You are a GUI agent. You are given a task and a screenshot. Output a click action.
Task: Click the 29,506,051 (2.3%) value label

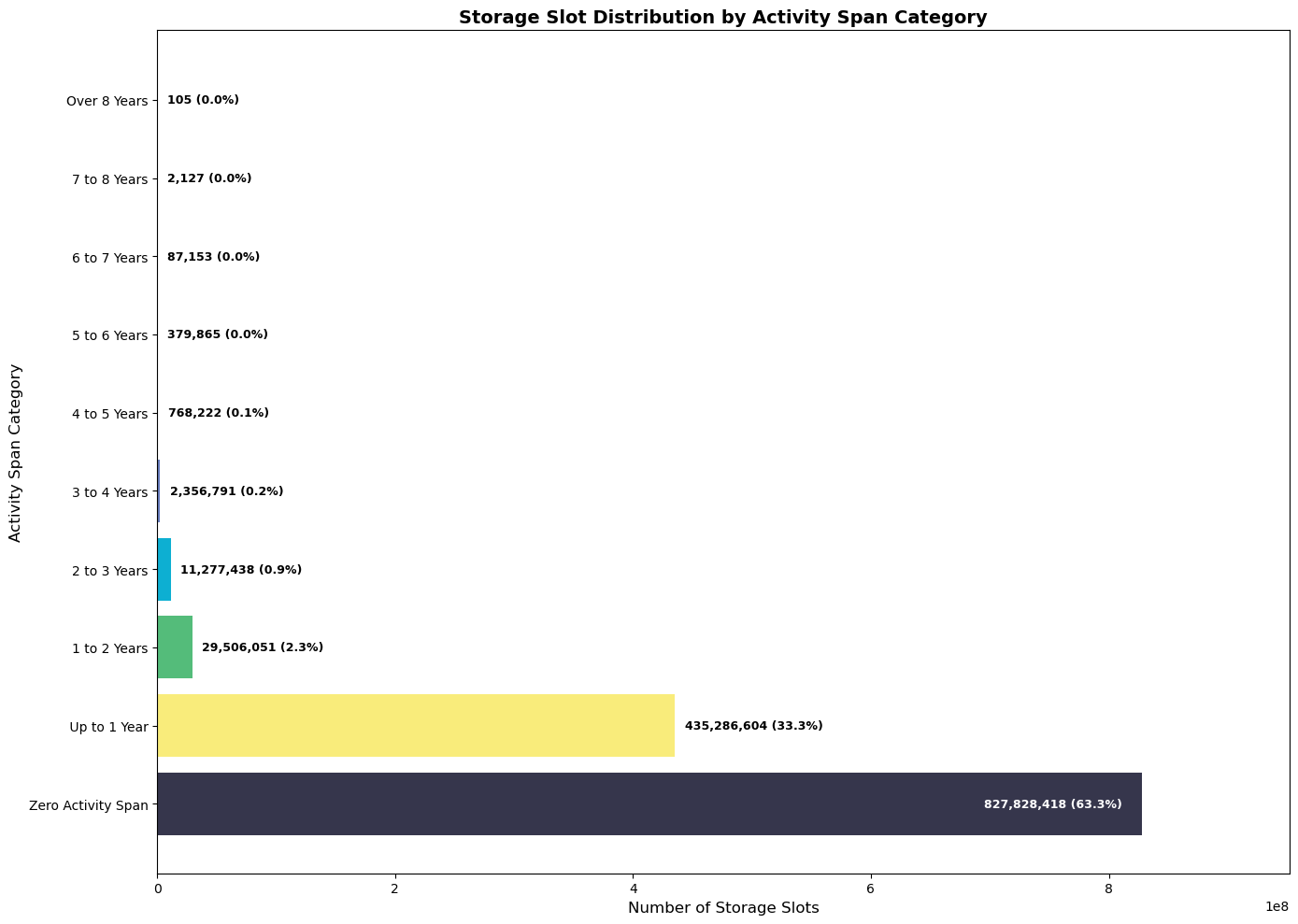[263, 647]
